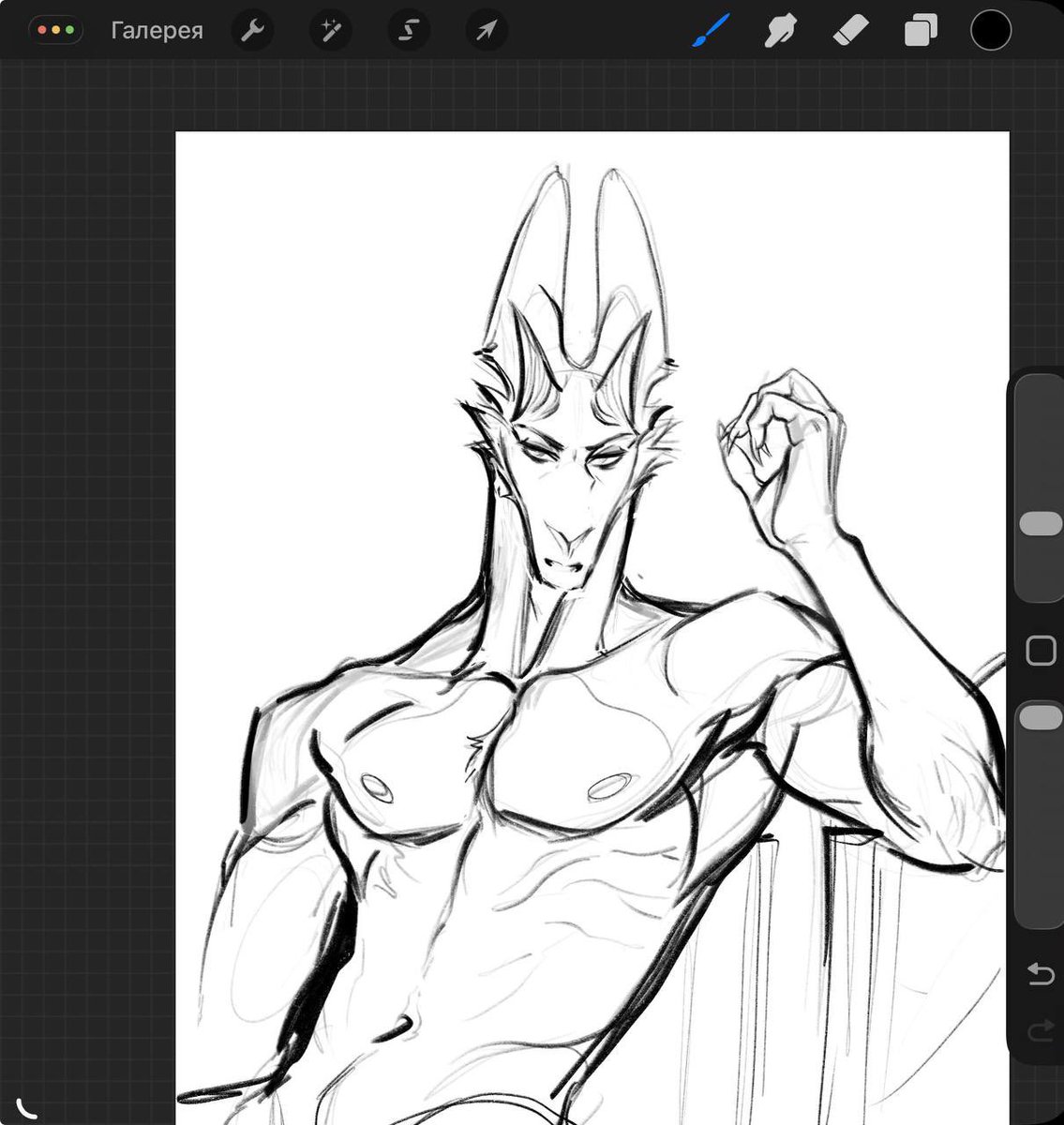Image resolution: width=1064 pixels, height=1125 pixels.
Task: Tap the square Modify button on sidebar
Action: 1041,650
